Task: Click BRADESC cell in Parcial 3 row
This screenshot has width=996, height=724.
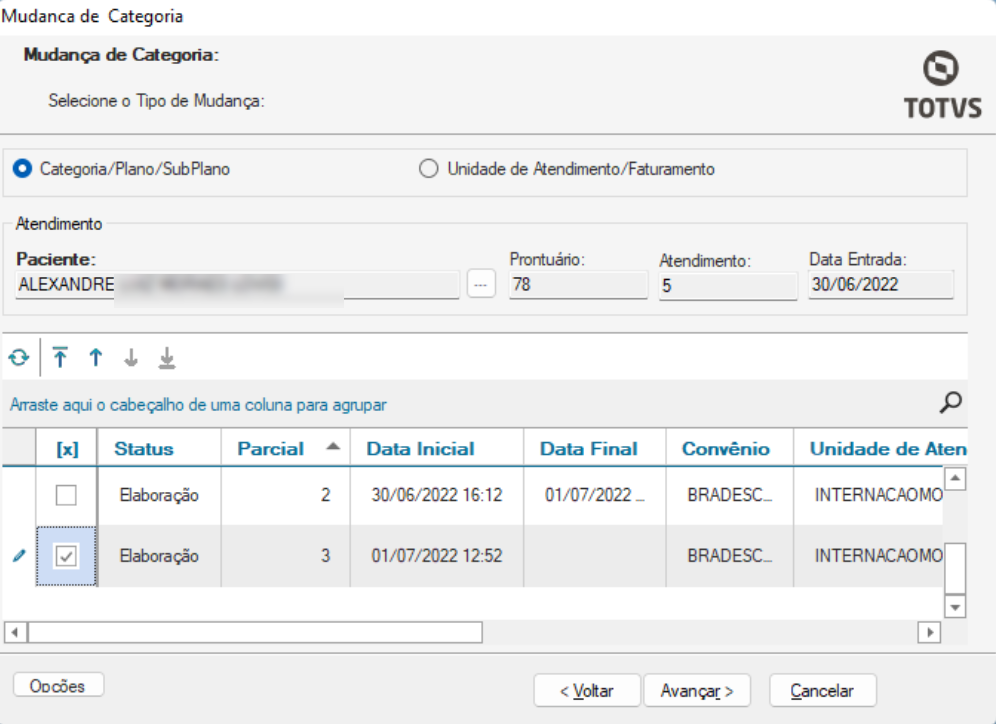Action: pyautogui.click(x=730, y=556)
